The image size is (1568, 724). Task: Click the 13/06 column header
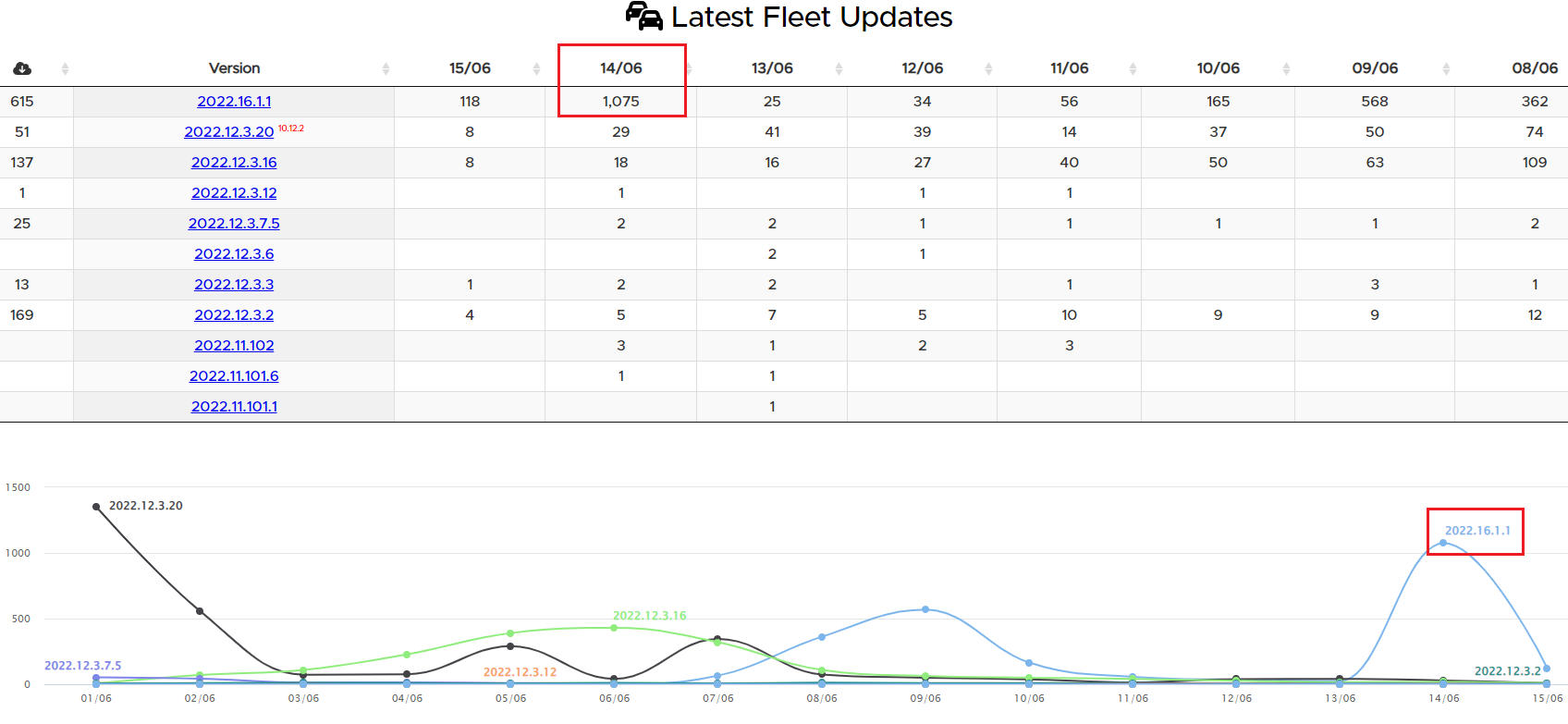pyautogui.click(x=772, y=68)
